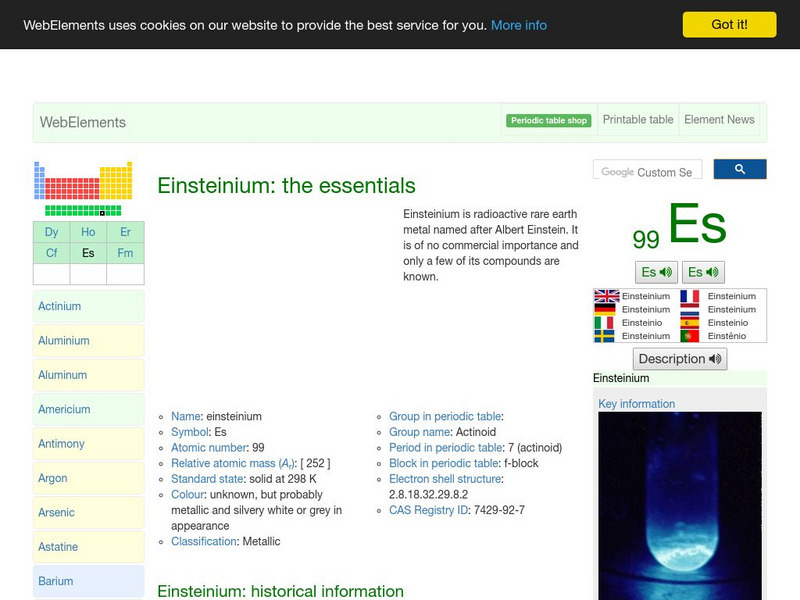Open the Key information link
Image resolution: width=800 pixels, height=600 pixels.
point(636,404)
